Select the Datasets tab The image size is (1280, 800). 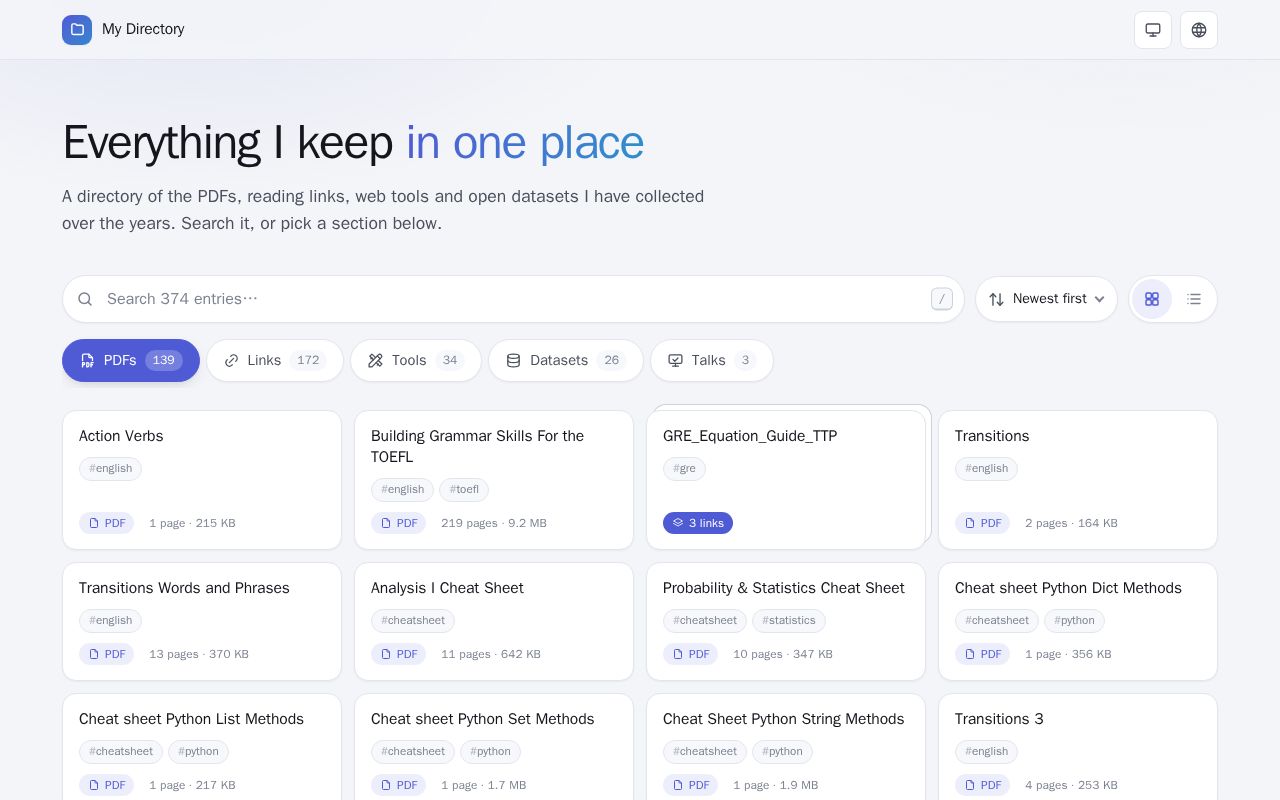click(x=566, y=360)
